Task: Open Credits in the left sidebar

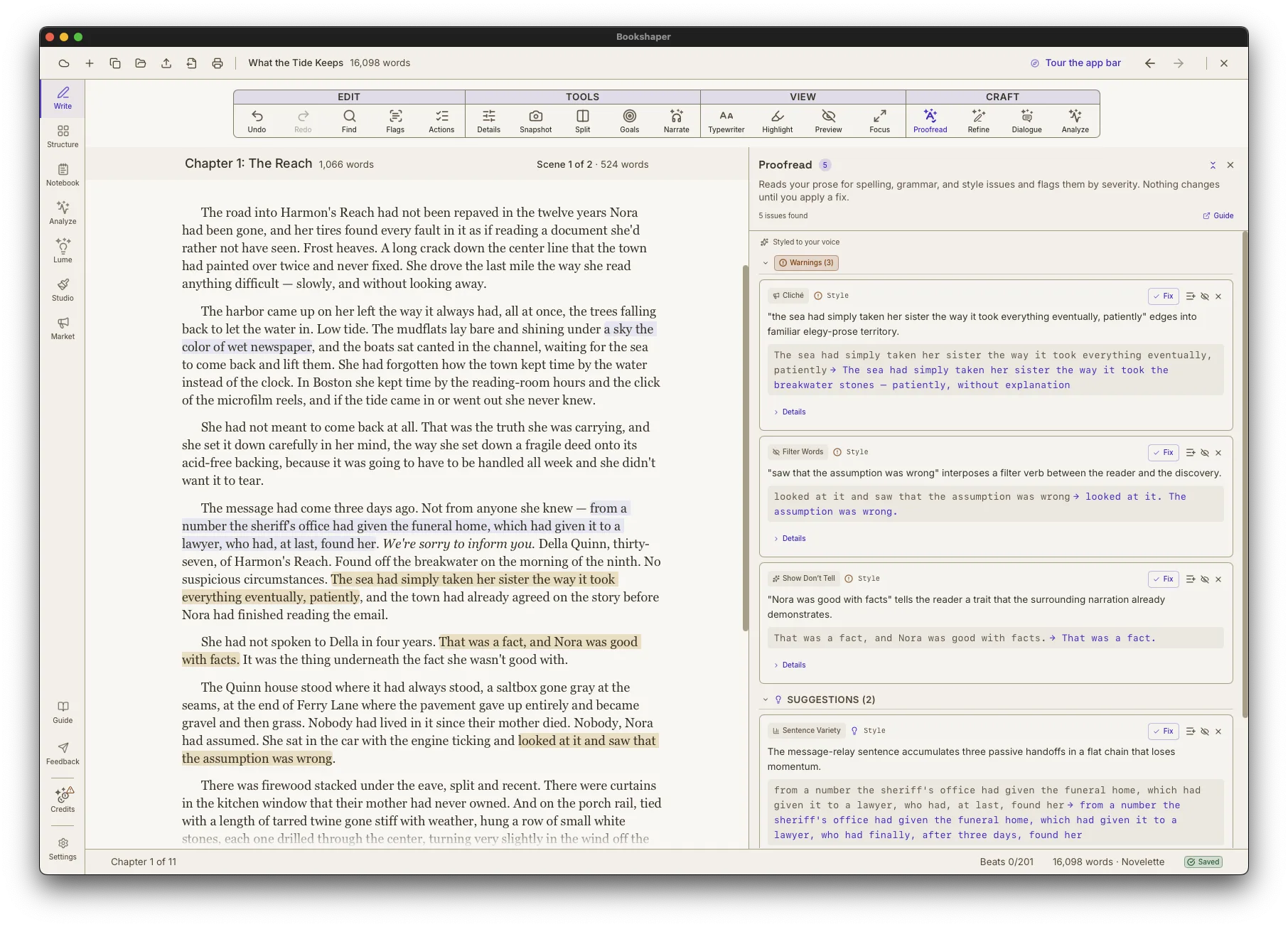Action: tap(63, 800)
